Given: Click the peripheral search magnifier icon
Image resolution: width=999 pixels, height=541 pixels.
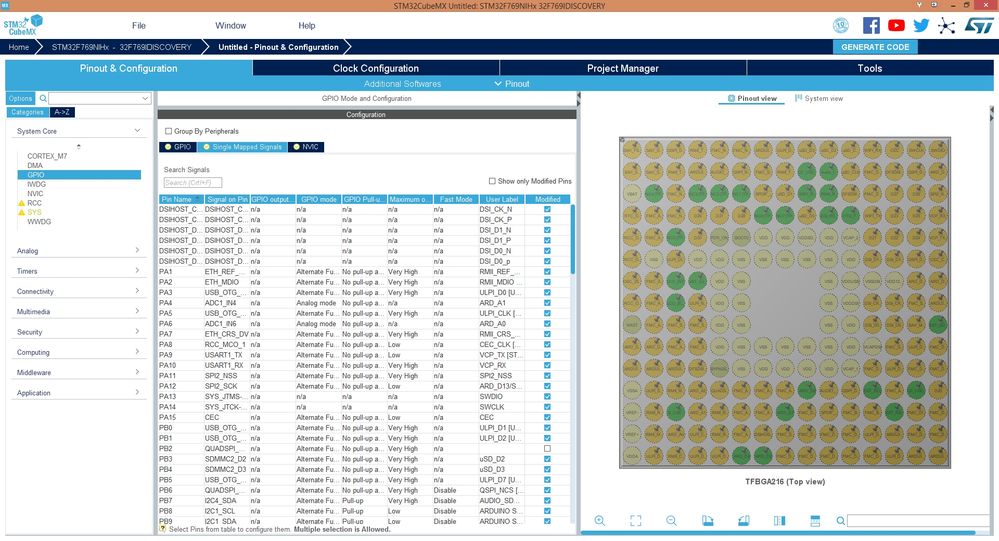Looking at the screenshot, I should click(x=43, y=98).
